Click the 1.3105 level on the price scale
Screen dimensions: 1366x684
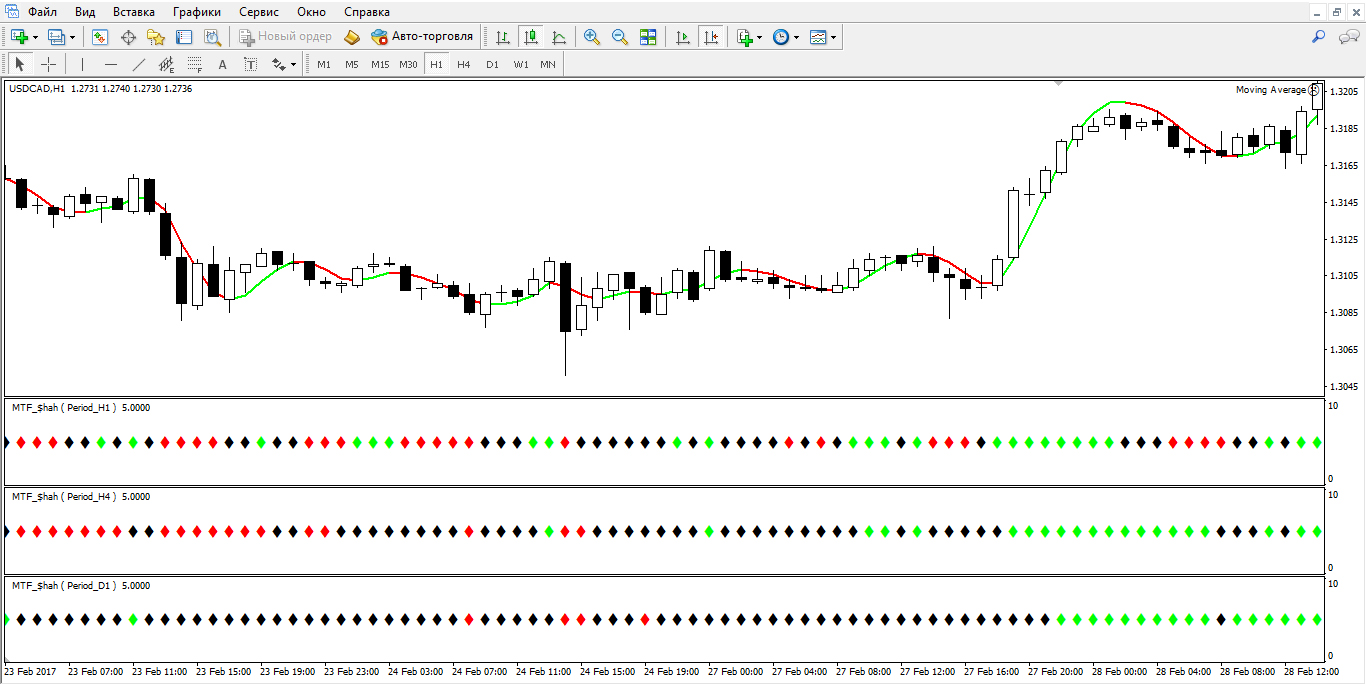1346,276
